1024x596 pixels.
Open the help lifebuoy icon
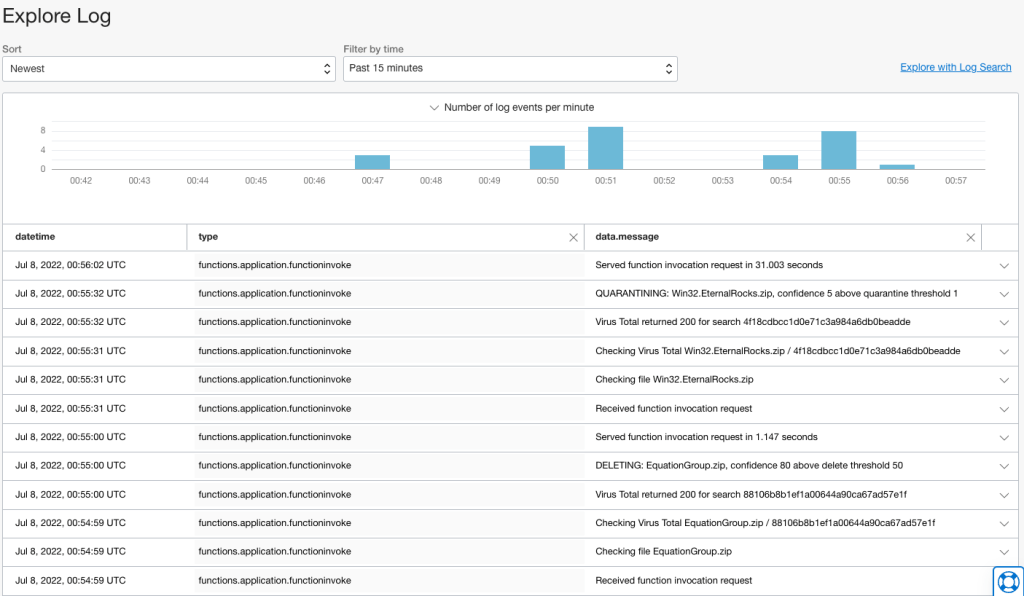pos(1007,581)
